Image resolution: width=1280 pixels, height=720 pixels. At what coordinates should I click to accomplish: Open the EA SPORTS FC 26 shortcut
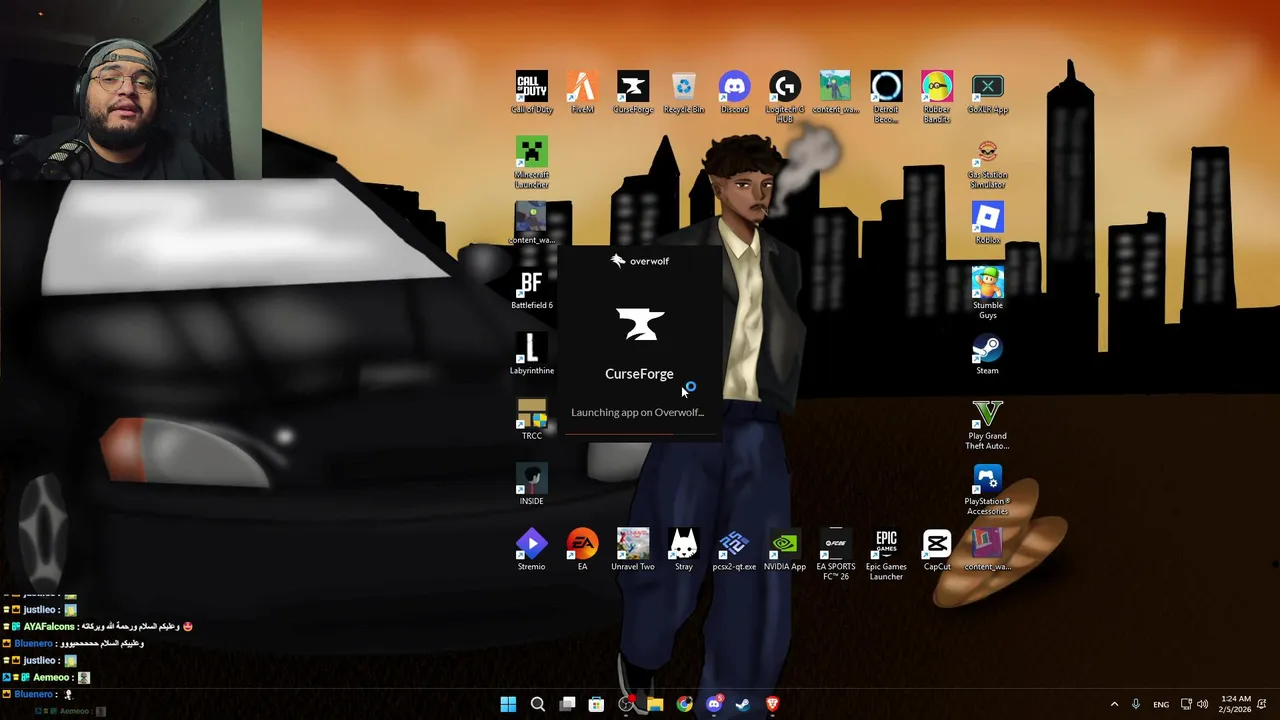836,554
